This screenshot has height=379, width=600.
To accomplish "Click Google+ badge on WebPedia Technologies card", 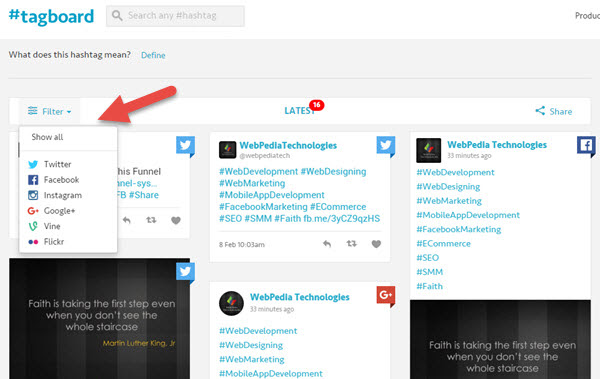I will click(386, 296).
